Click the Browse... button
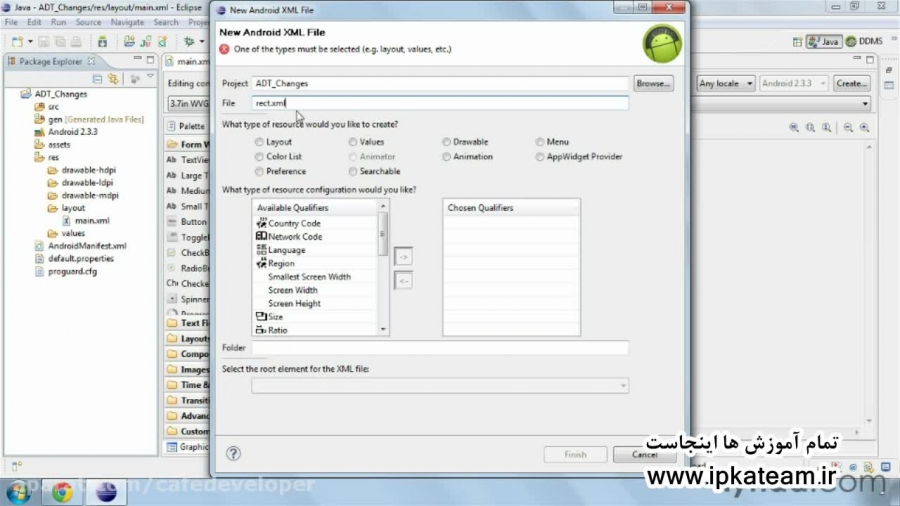Image resolution: width=900 pixels, height=506 pixels. (x=653, y=83)
